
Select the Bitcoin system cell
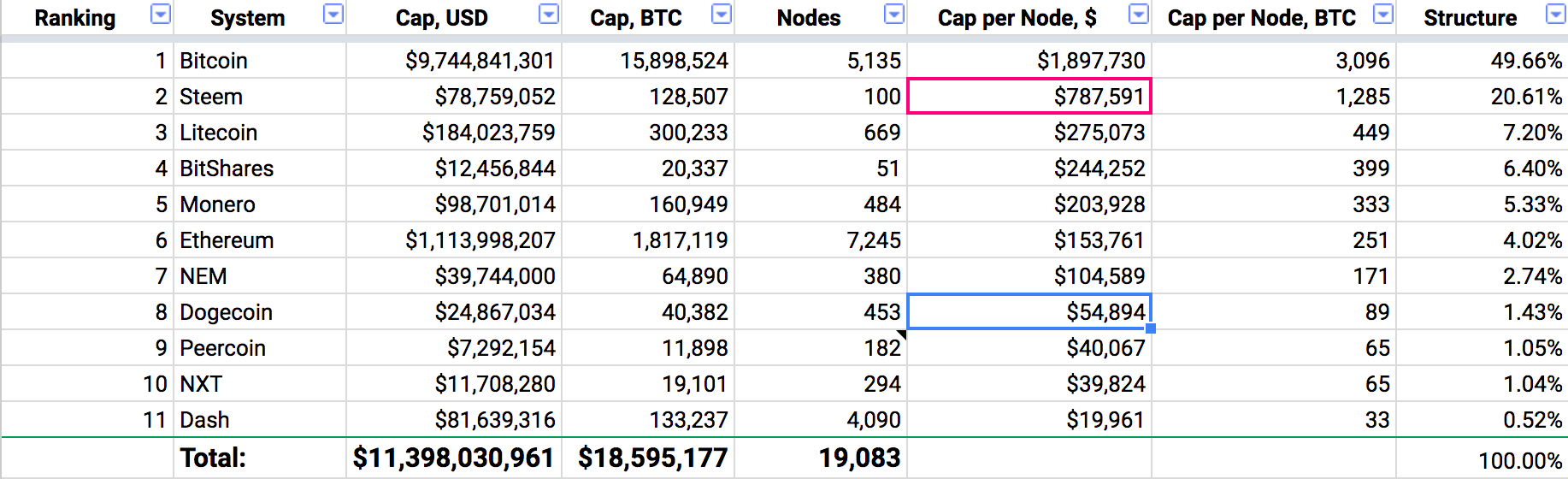[x=260, y=61]
